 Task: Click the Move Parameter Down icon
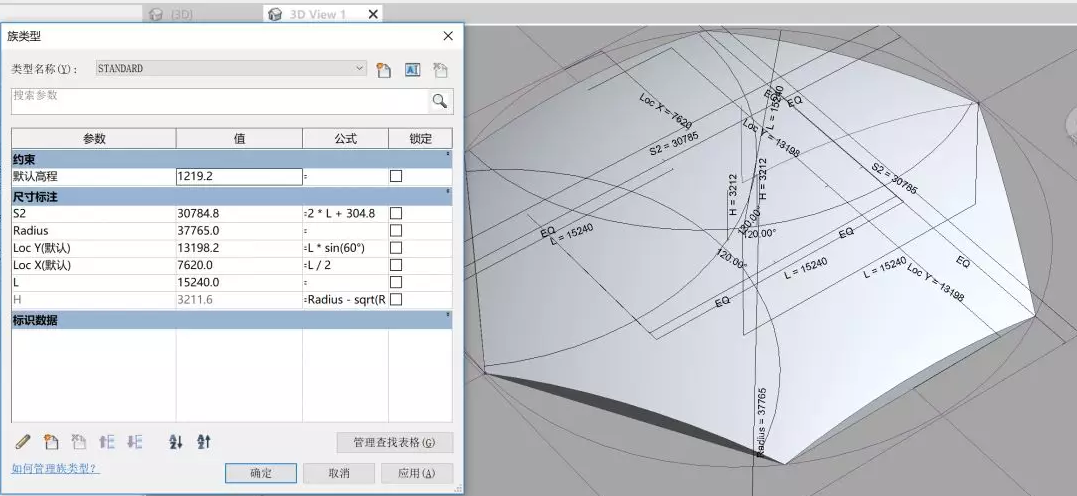coord(135,442)
